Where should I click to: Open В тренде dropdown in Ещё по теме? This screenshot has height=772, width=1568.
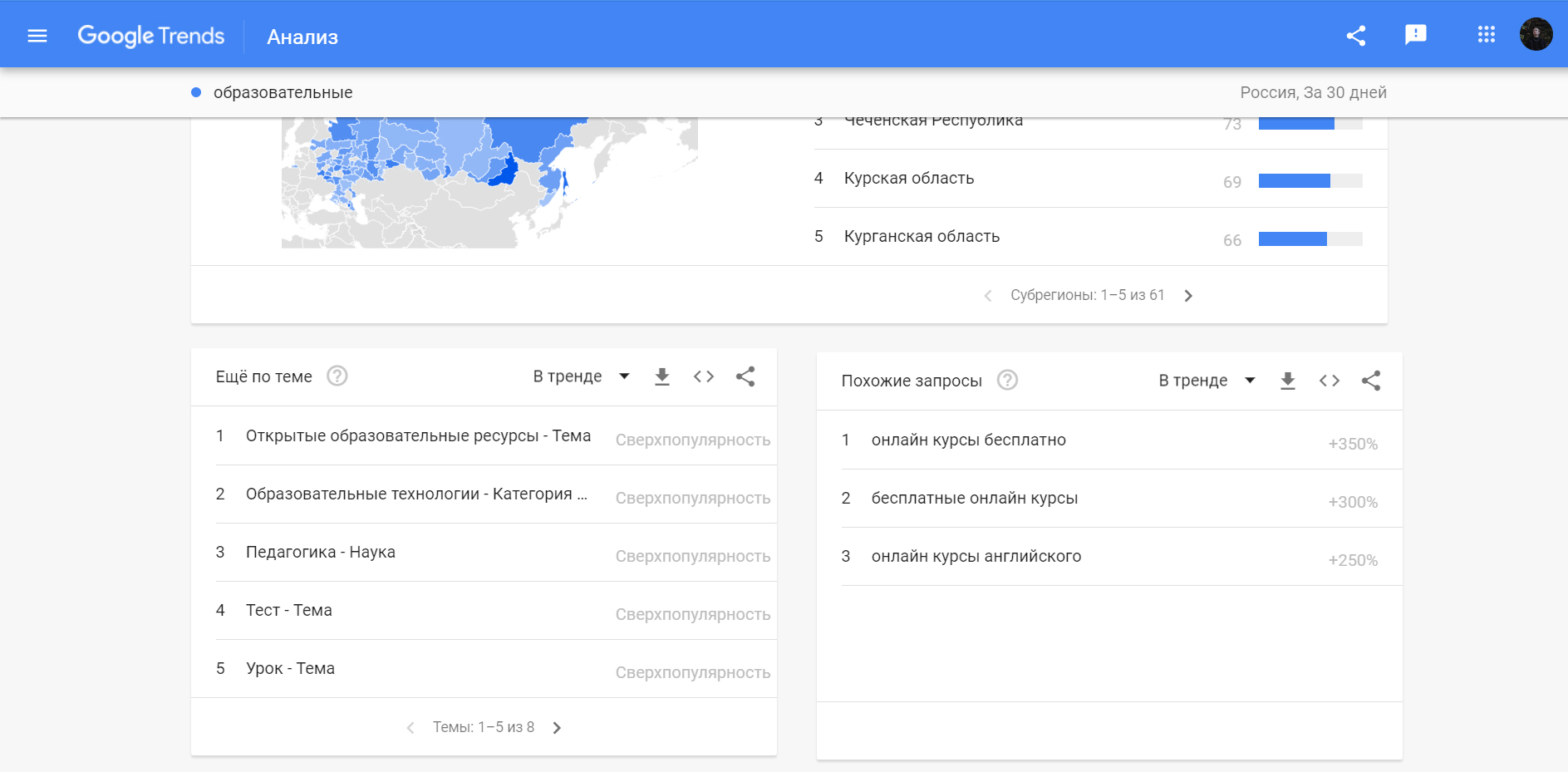coord(582,376)
